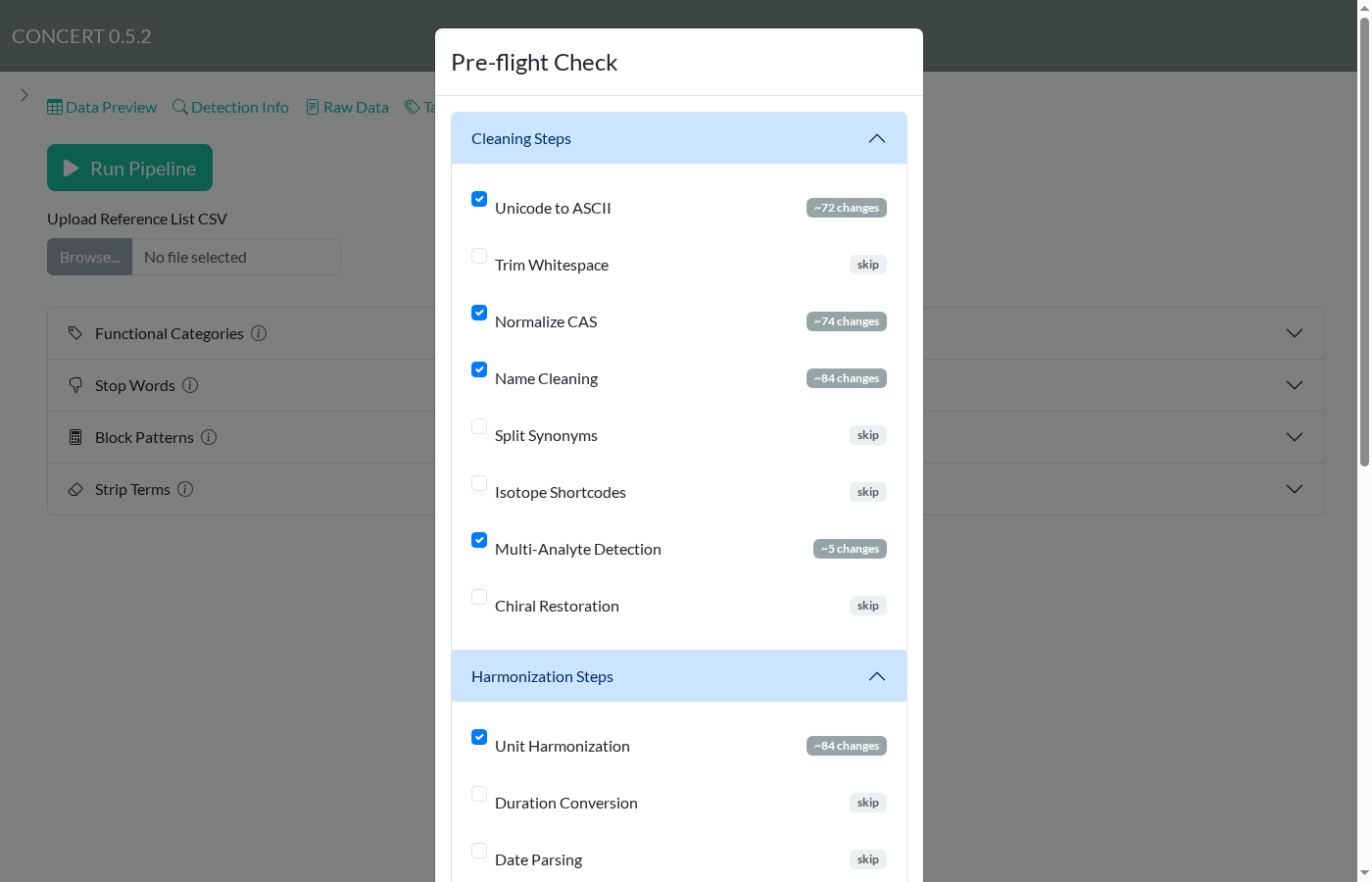This screenshot has width=1372, height=882.
Task: Enable the Trim Whitespace checkbox
Action: coord(479,256)
